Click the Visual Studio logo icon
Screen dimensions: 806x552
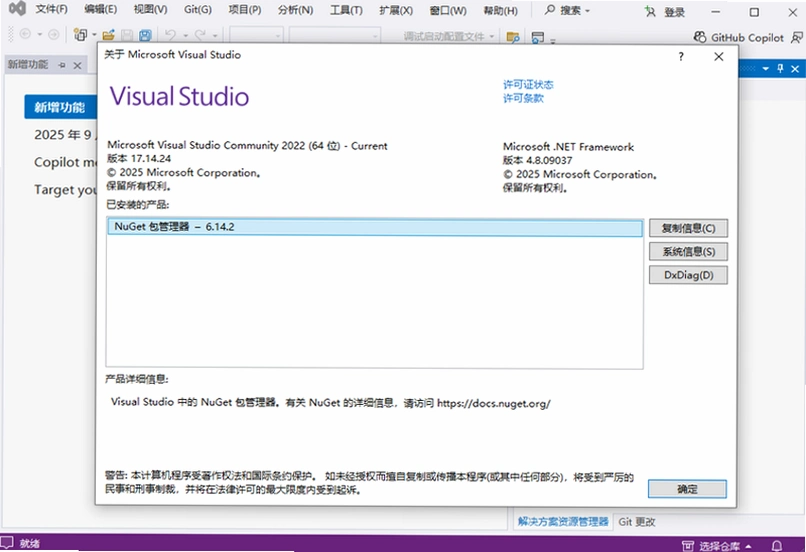(x=16, y=9)
